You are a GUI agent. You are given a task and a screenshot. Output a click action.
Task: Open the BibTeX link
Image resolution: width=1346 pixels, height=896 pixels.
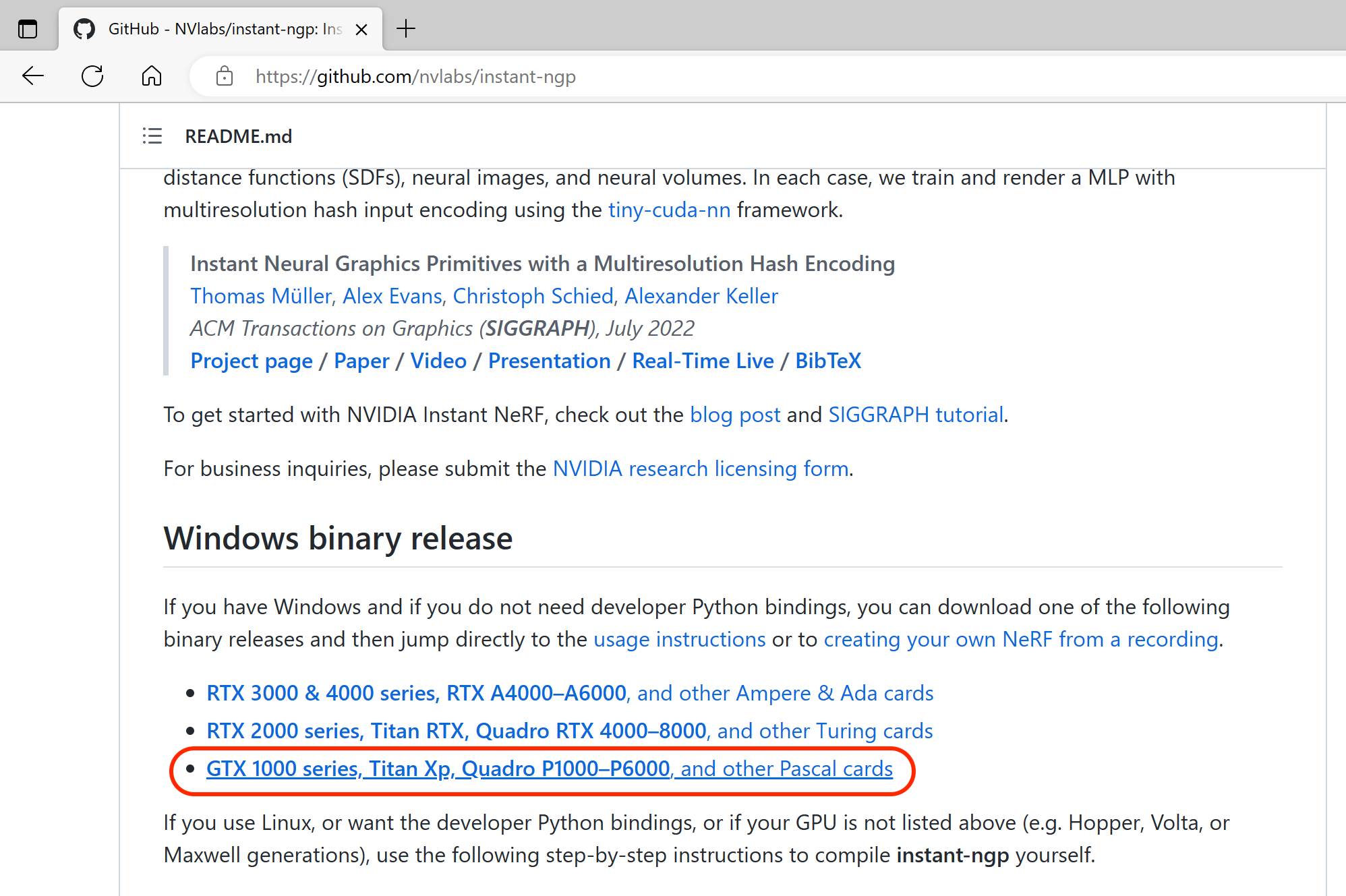[x=828, y=361]
